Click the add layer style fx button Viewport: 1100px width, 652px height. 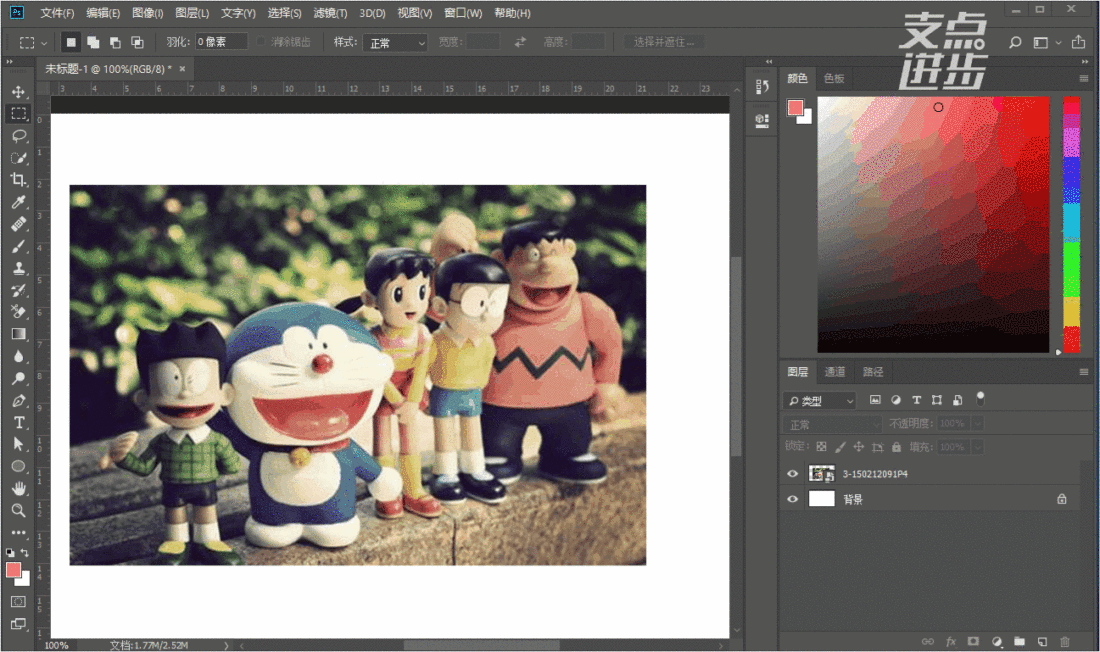(x=951, y=641)
